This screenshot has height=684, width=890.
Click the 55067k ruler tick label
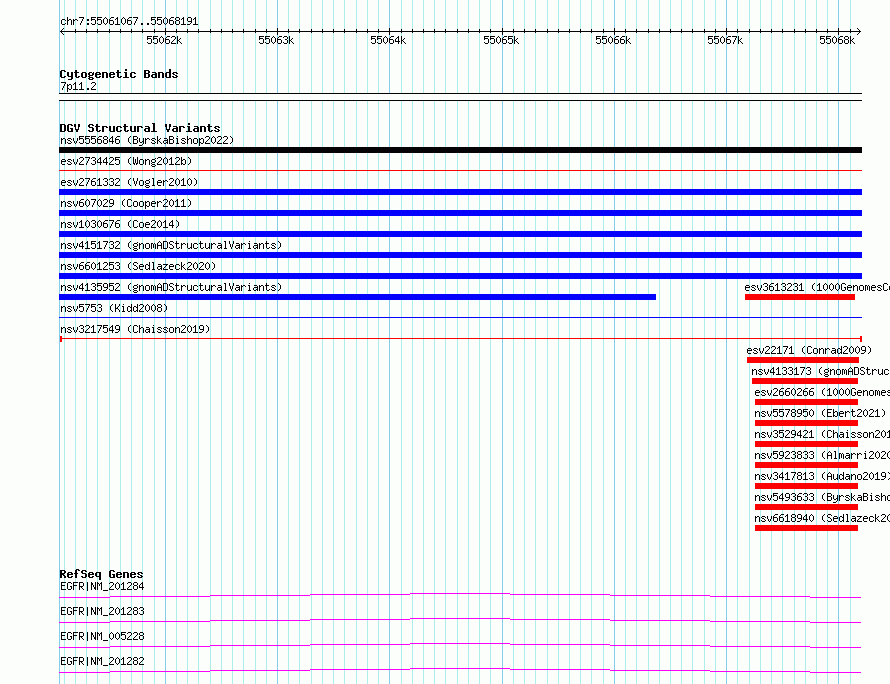pos(725,40)
